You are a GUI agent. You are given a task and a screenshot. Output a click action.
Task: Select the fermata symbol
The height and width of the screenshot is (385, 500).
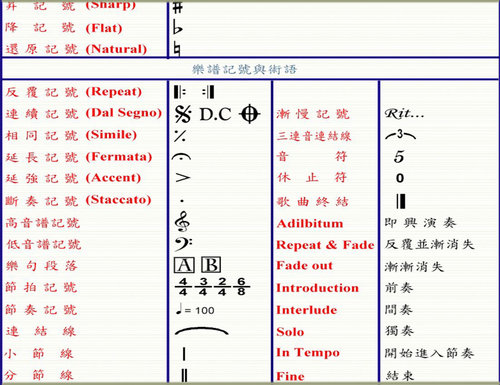click(181, 157)
